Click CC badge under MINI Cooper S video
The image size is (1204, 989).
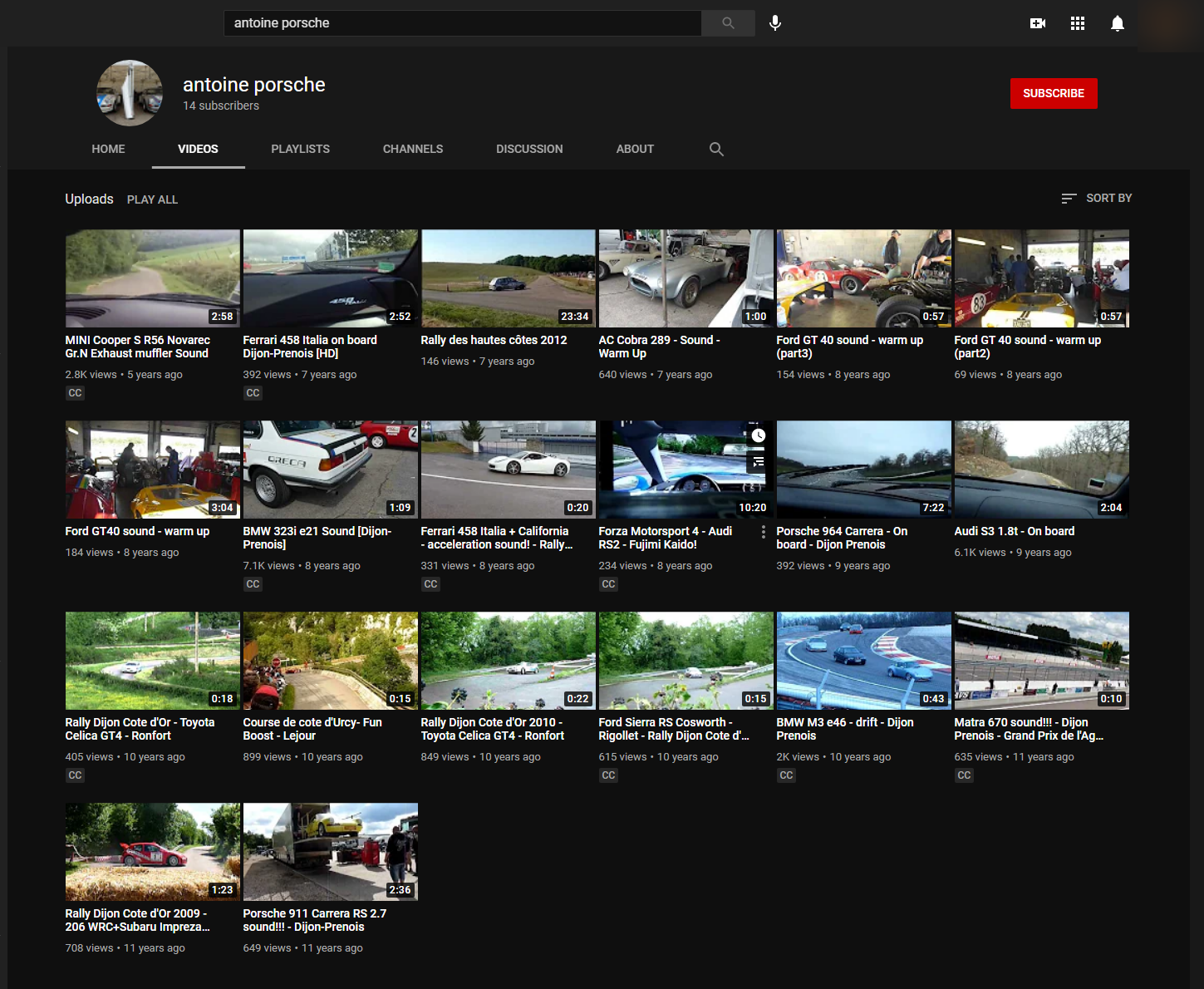[x=75, y=393]
